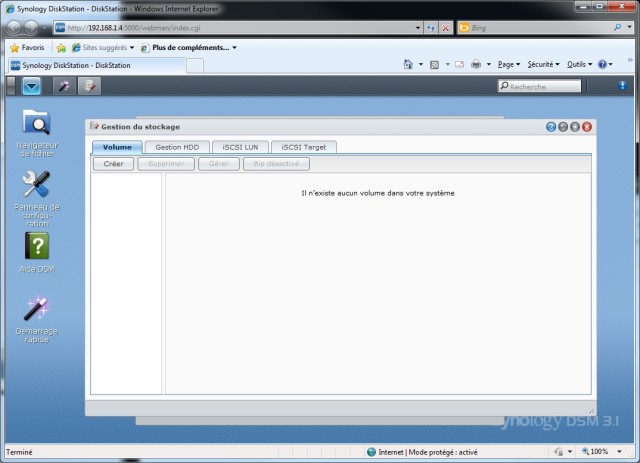The width and height of the screenshot is (640, 463).
Task: Switch to the Gestion HDD tab
Action: pos(177,147)
